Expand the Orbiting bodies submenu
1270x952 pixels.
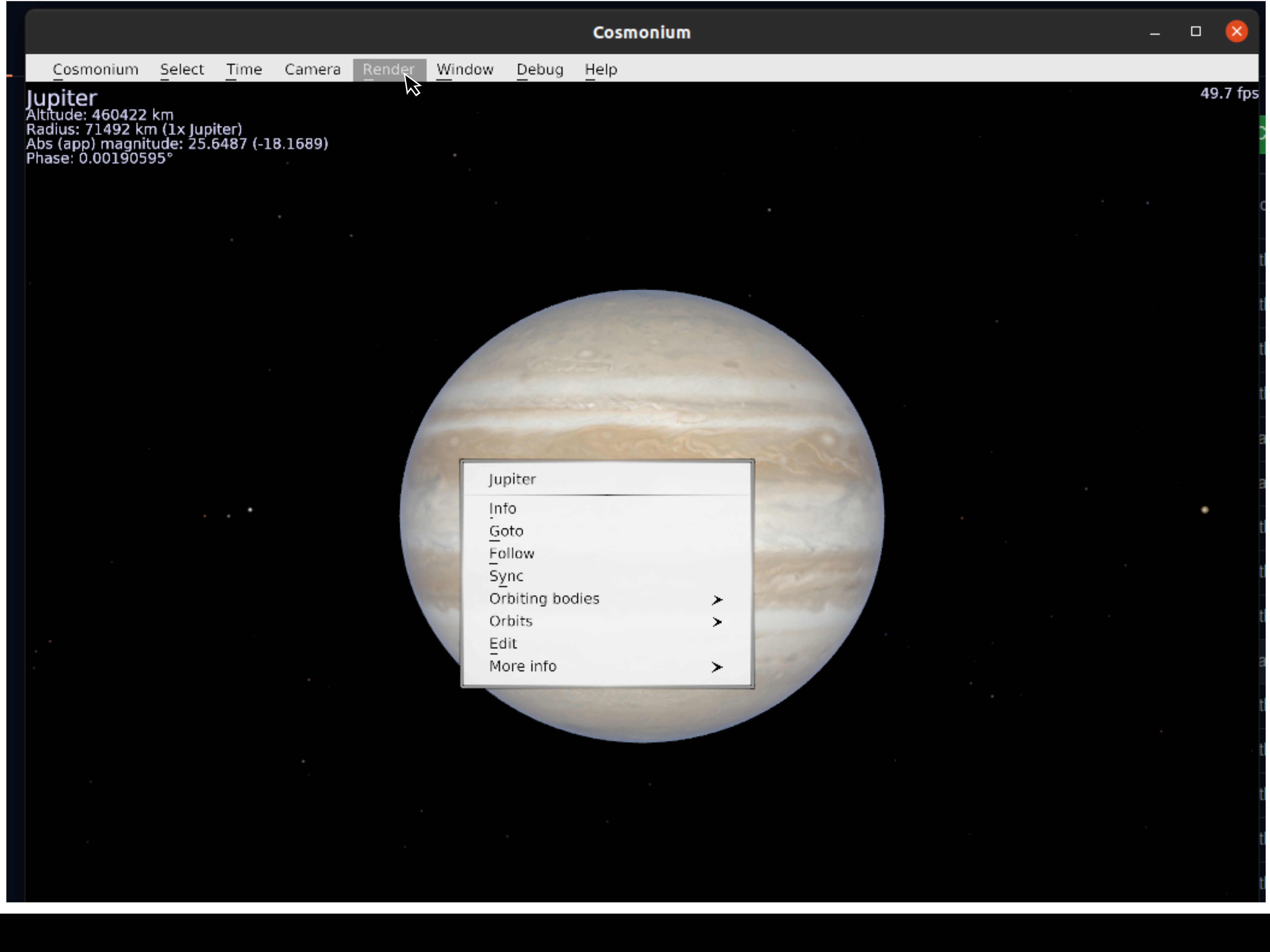coord(544,598)
